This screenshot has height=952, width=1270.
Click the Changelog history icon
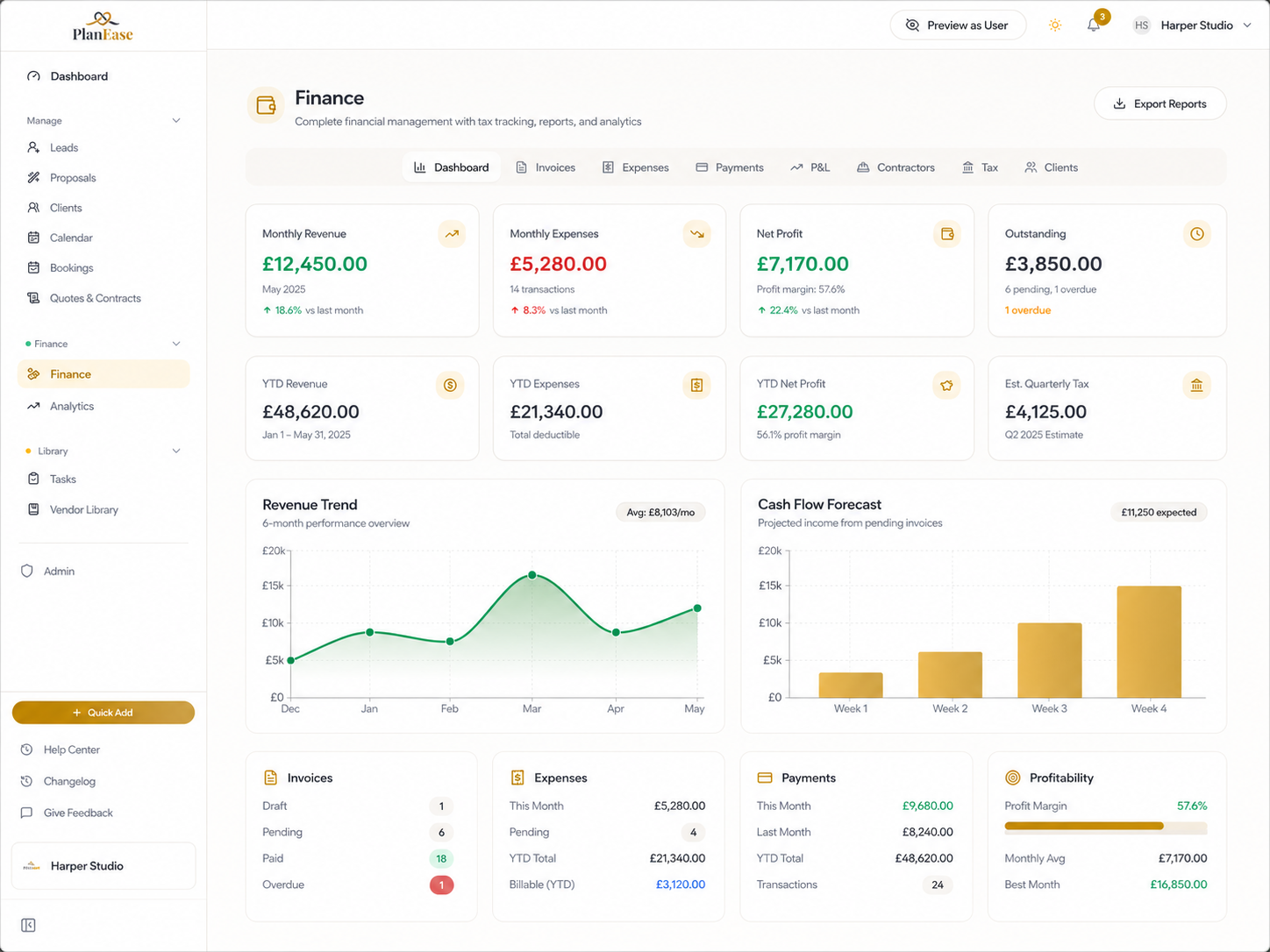pos(27,781)
